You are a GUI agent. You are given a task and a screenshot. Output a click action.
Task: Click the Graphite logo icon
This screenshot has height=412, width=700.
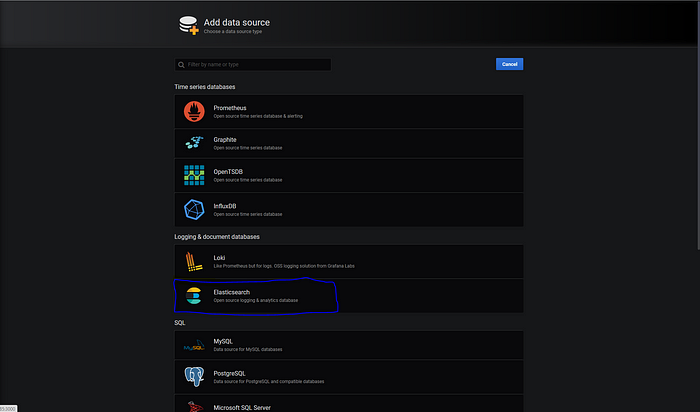point(194,143)
